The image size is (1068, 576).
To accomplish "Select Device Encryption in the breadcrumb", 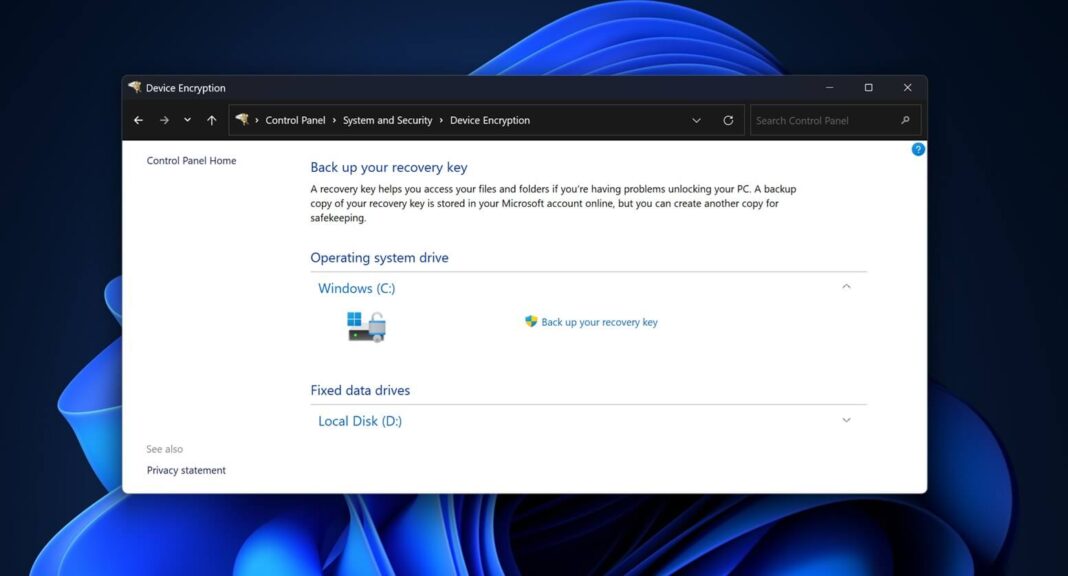I will [x=490, y=120].
